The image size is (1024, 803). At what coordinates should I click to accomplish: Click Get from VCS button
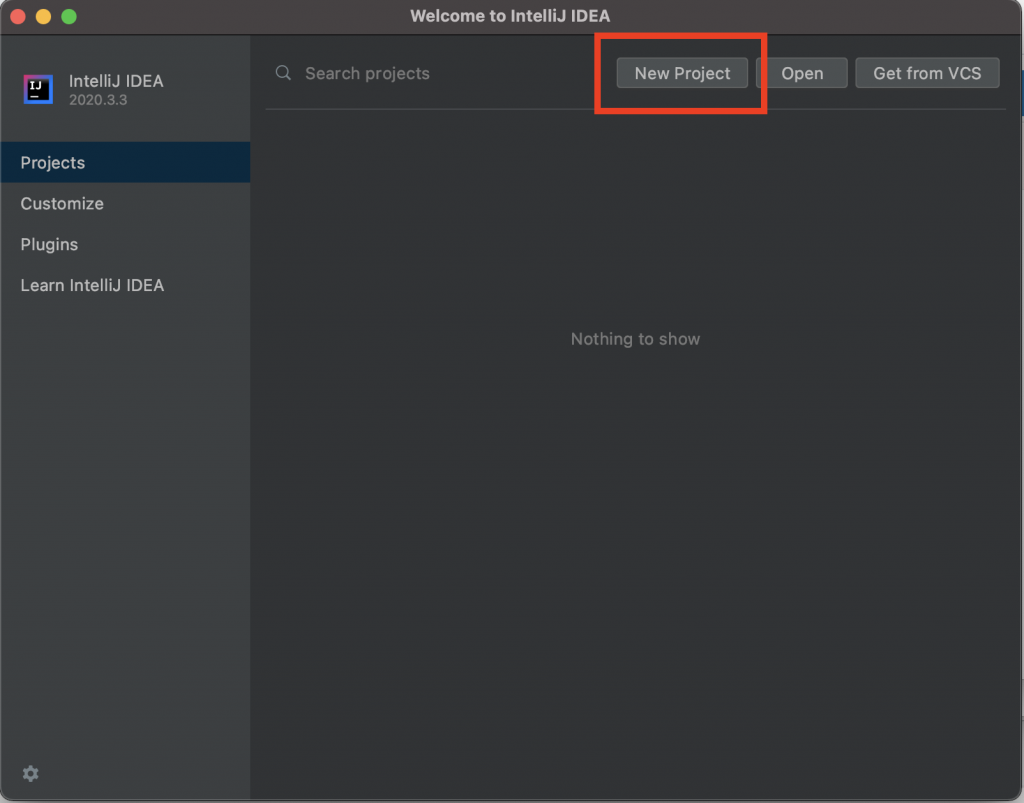coord(927,73)
